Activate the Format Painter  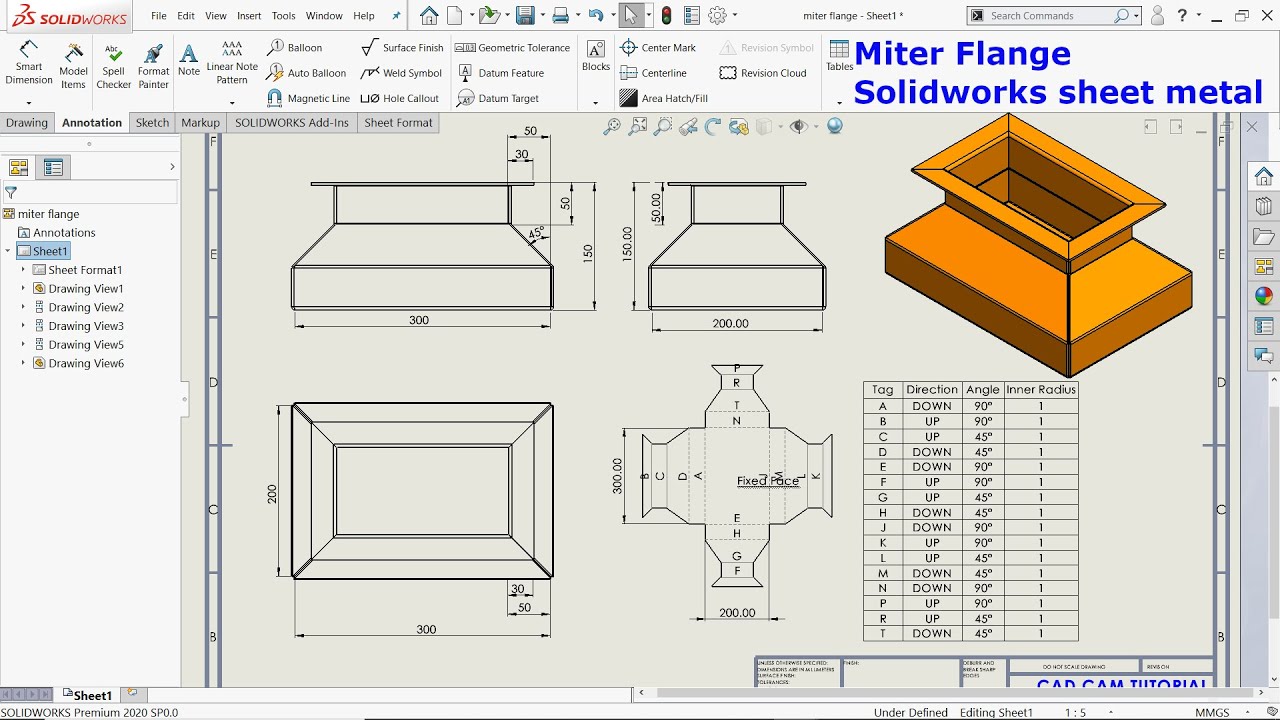[x=153, y=66]
